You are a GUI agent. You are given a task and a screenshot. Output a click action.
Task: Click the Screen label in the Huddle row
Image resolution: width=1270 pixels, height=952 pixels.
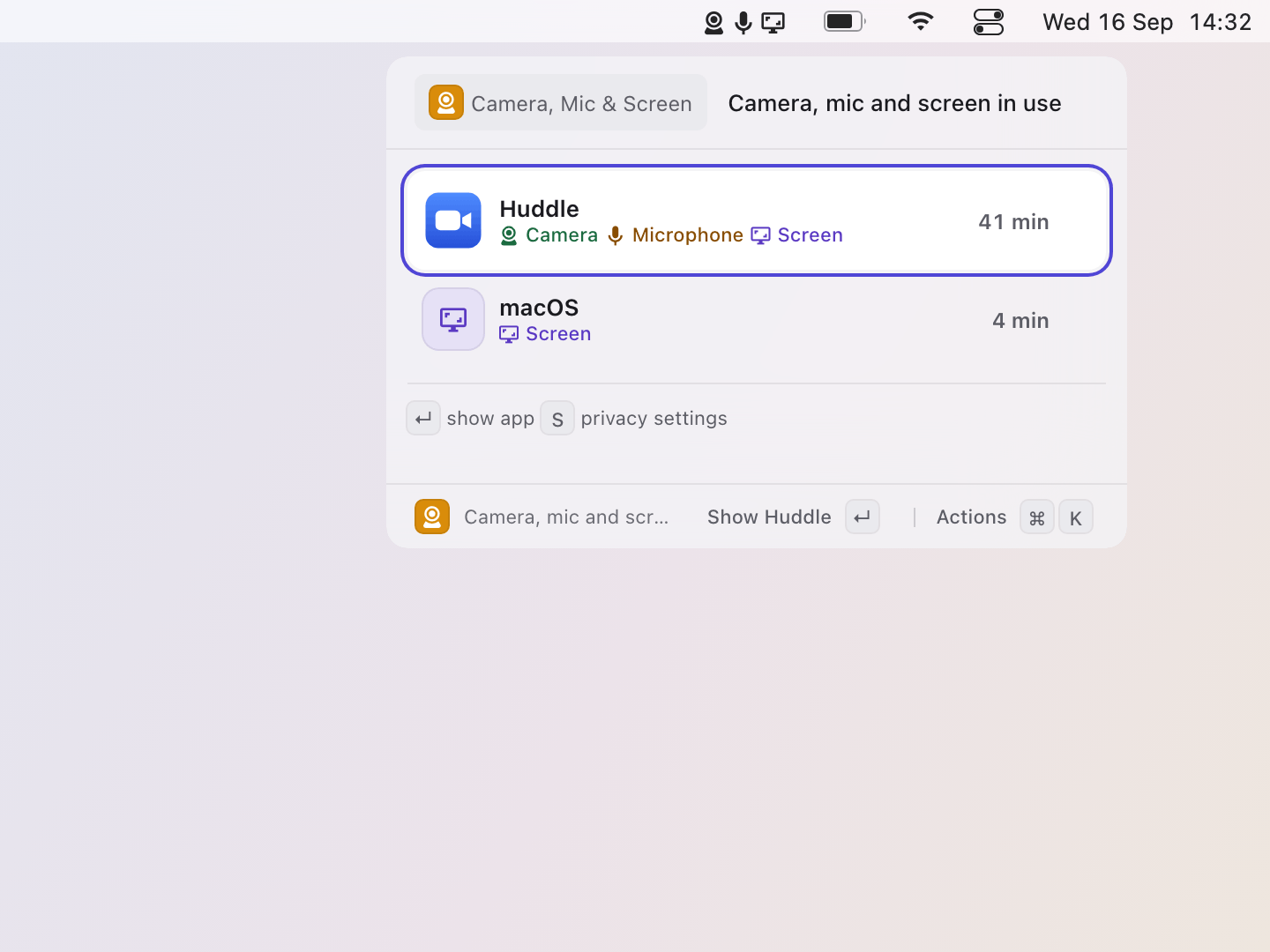point(811,235)
